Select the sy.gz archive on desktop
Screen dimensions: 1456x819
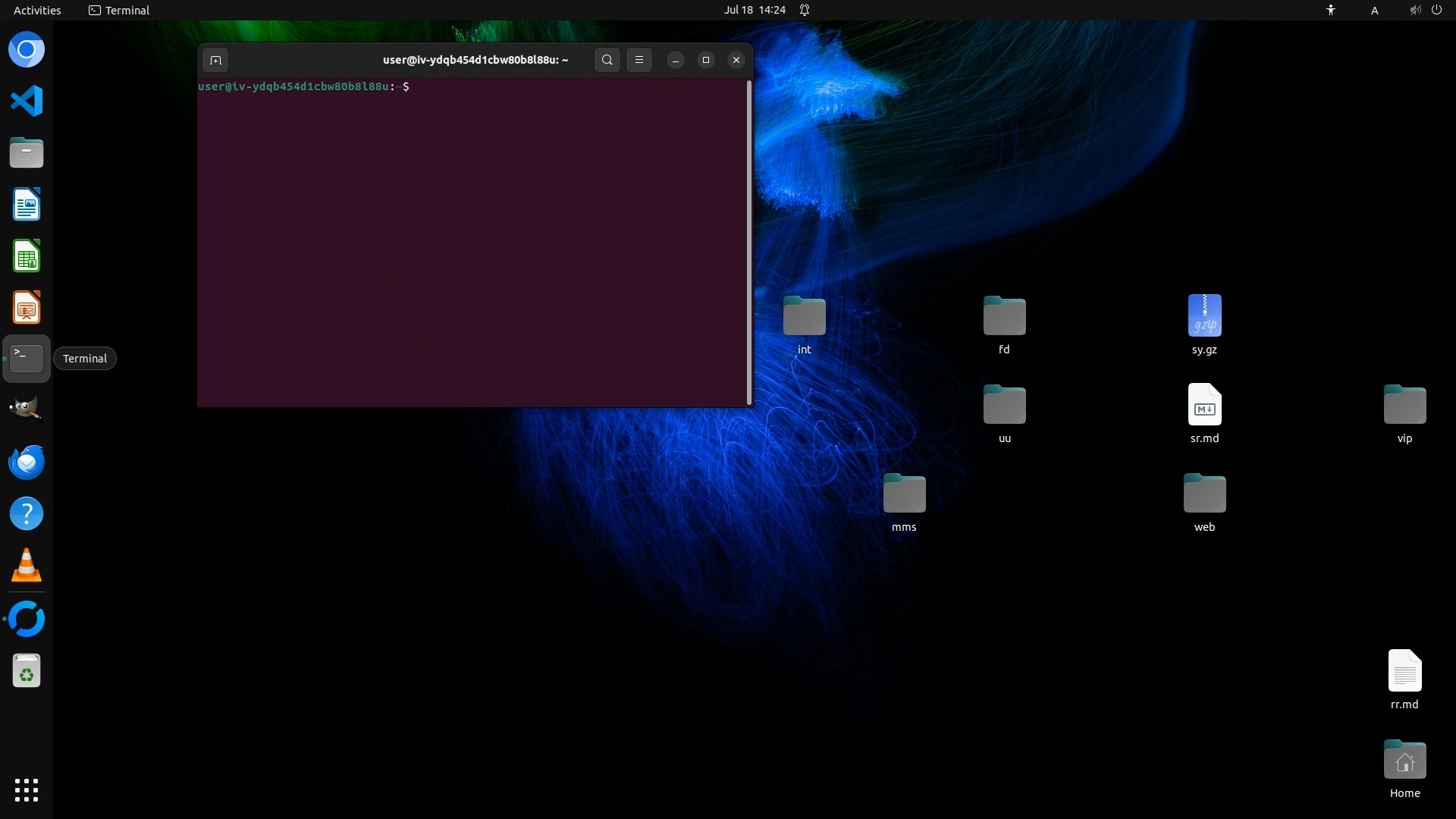click(1204, 317)
